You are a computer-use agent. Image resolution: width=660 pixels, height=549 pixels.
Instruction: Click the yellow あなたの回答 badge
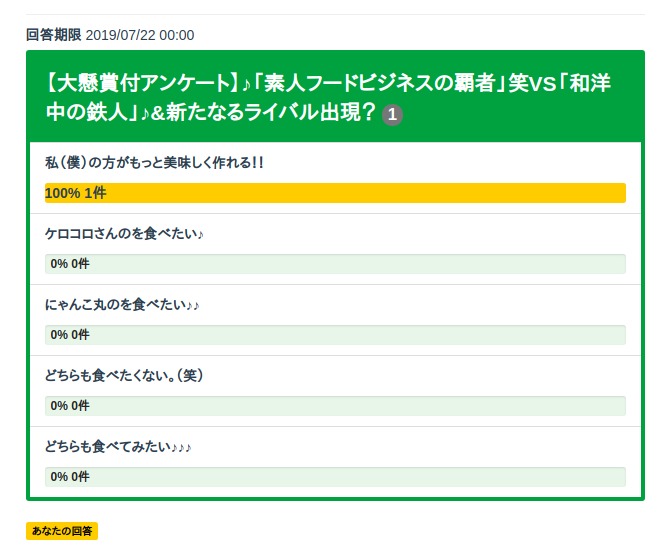pyautogui.click(x=62, y=531)
